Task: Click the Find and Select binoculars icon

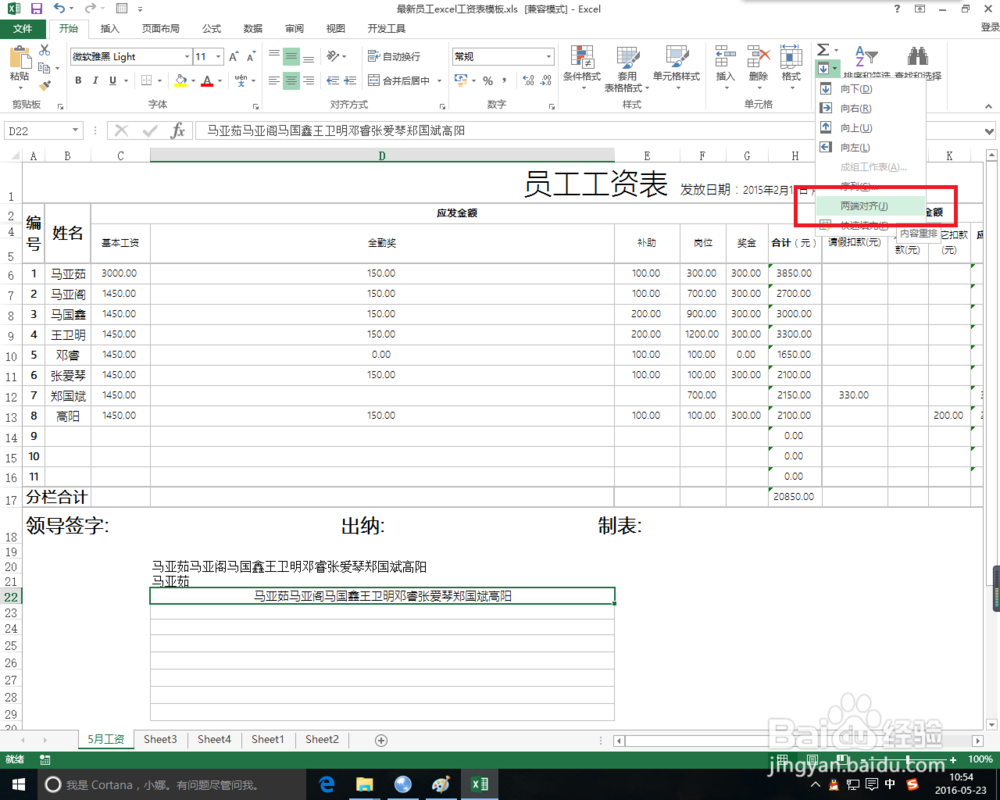Action: coord(918,56)
